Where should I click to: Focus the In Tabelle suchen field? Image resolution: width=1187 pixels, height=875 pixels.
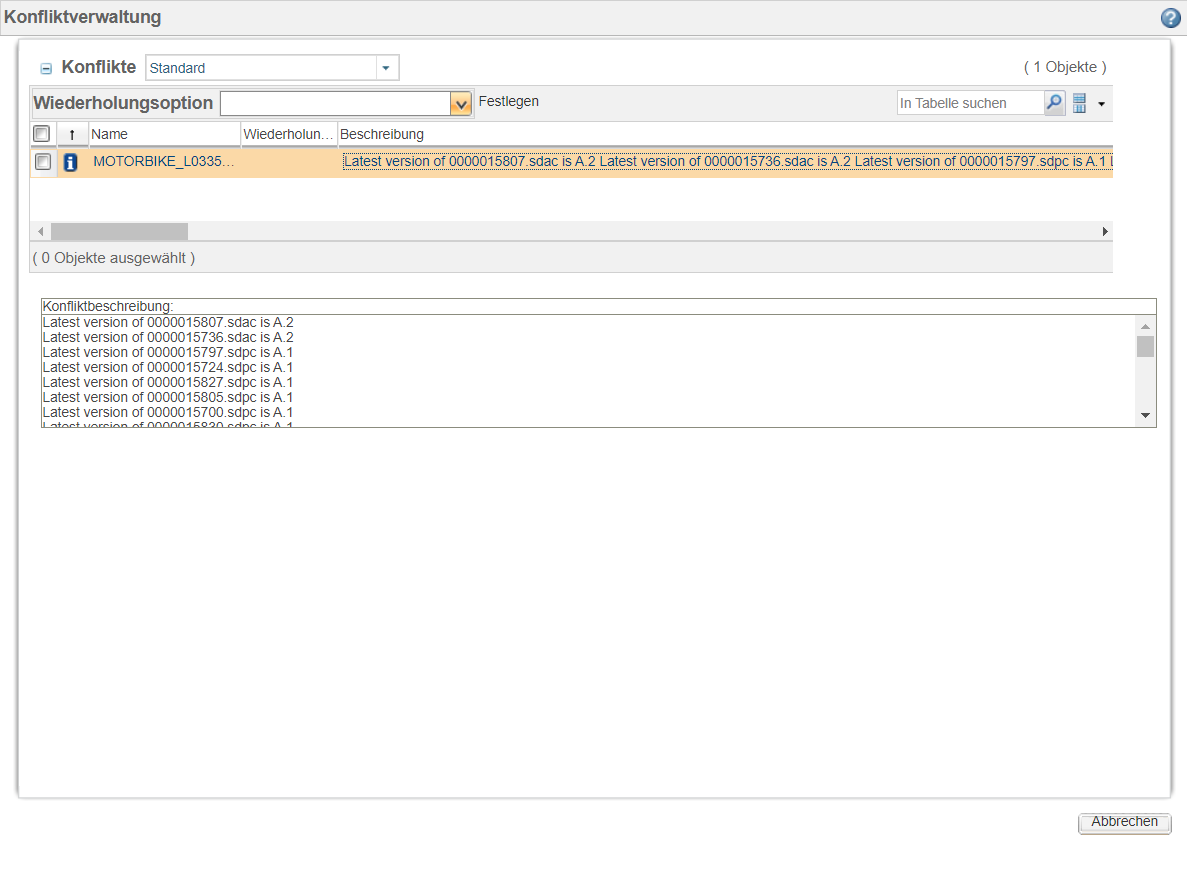click(x=970, y=103)
